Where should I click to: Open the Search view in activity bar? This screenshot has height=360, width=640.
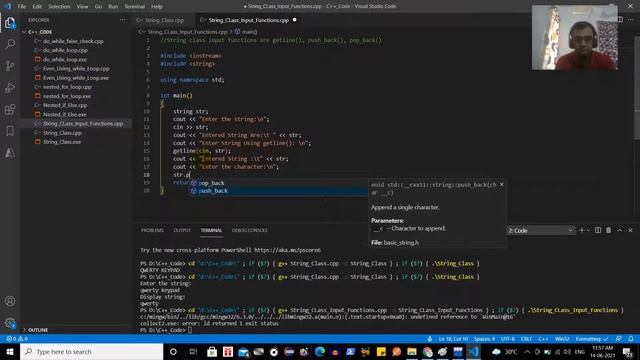pyautogui.click(x=10, y=44)
